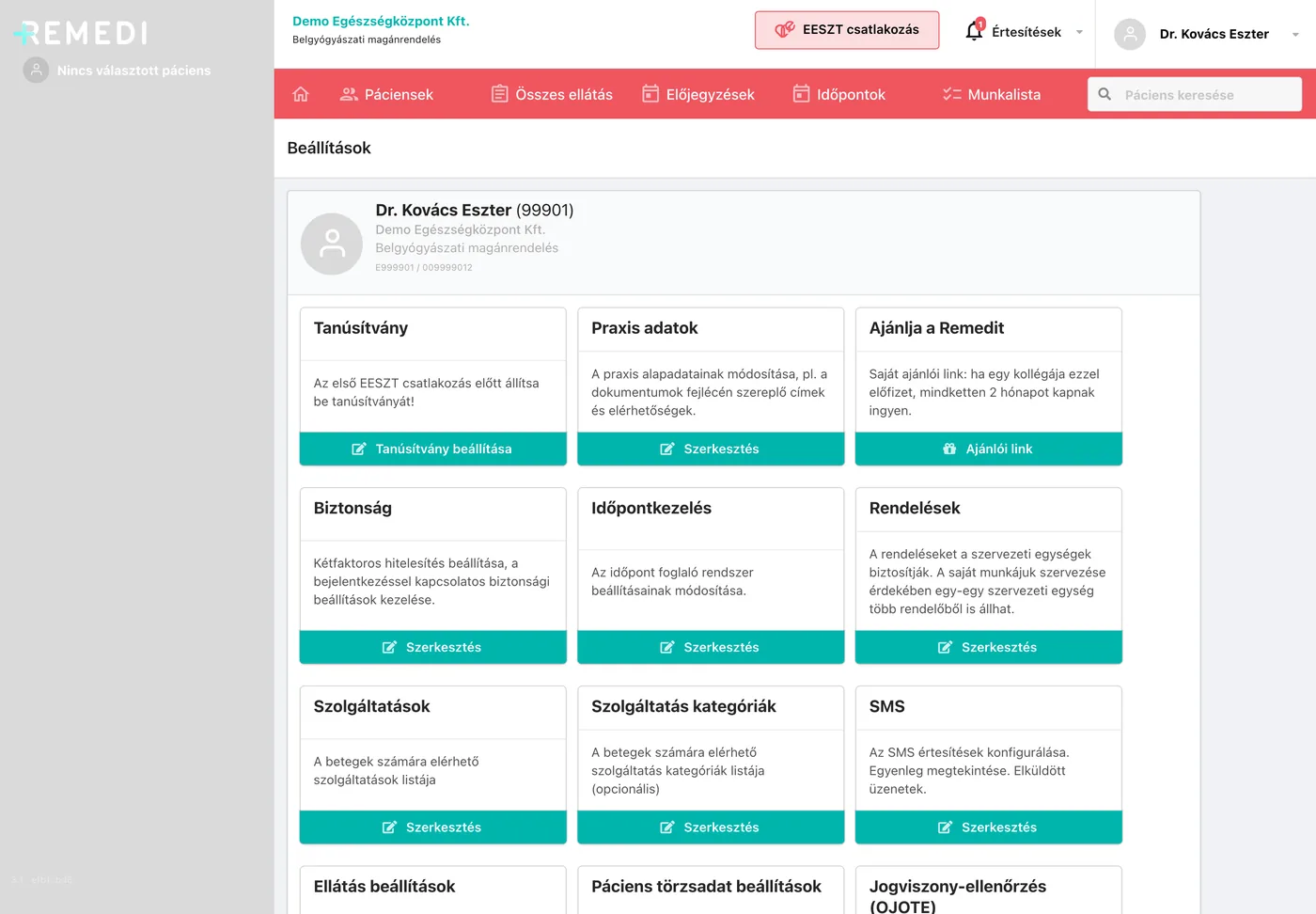Click Szerkesztés under Praxis adatok

click(711, 449)
